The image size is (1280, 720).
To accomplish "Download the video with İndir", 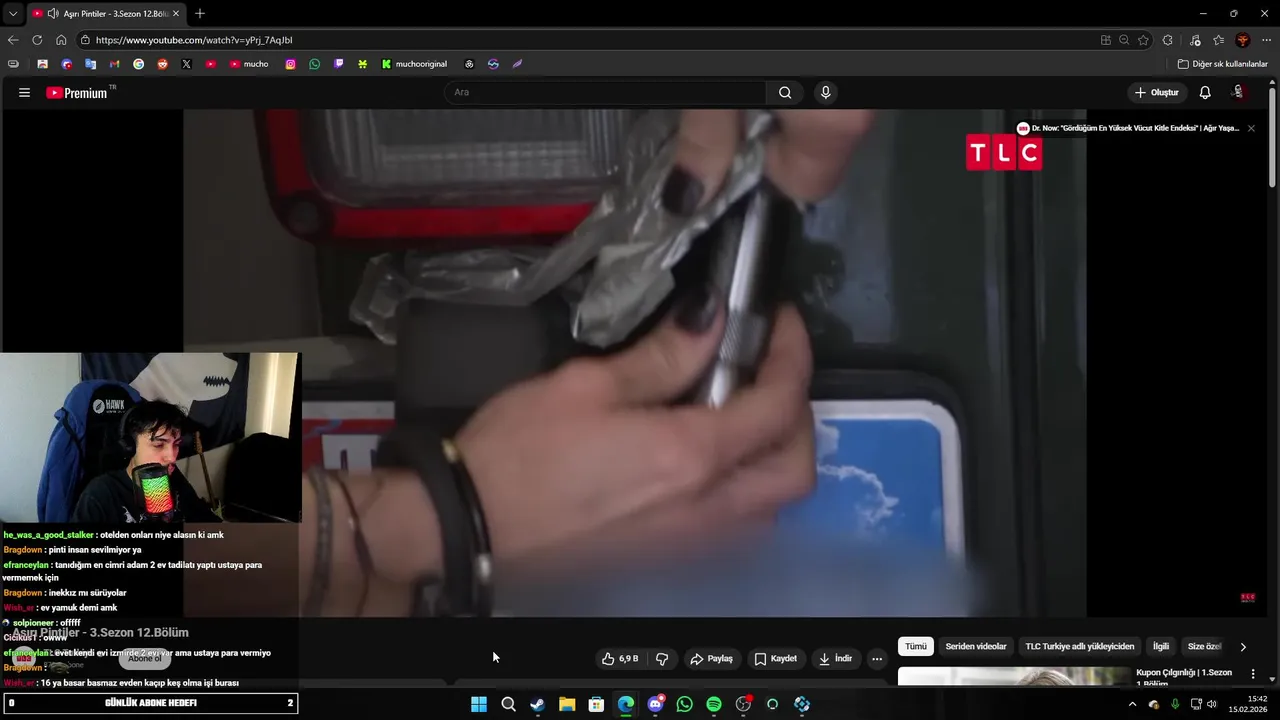I will (x=835, y=659).
